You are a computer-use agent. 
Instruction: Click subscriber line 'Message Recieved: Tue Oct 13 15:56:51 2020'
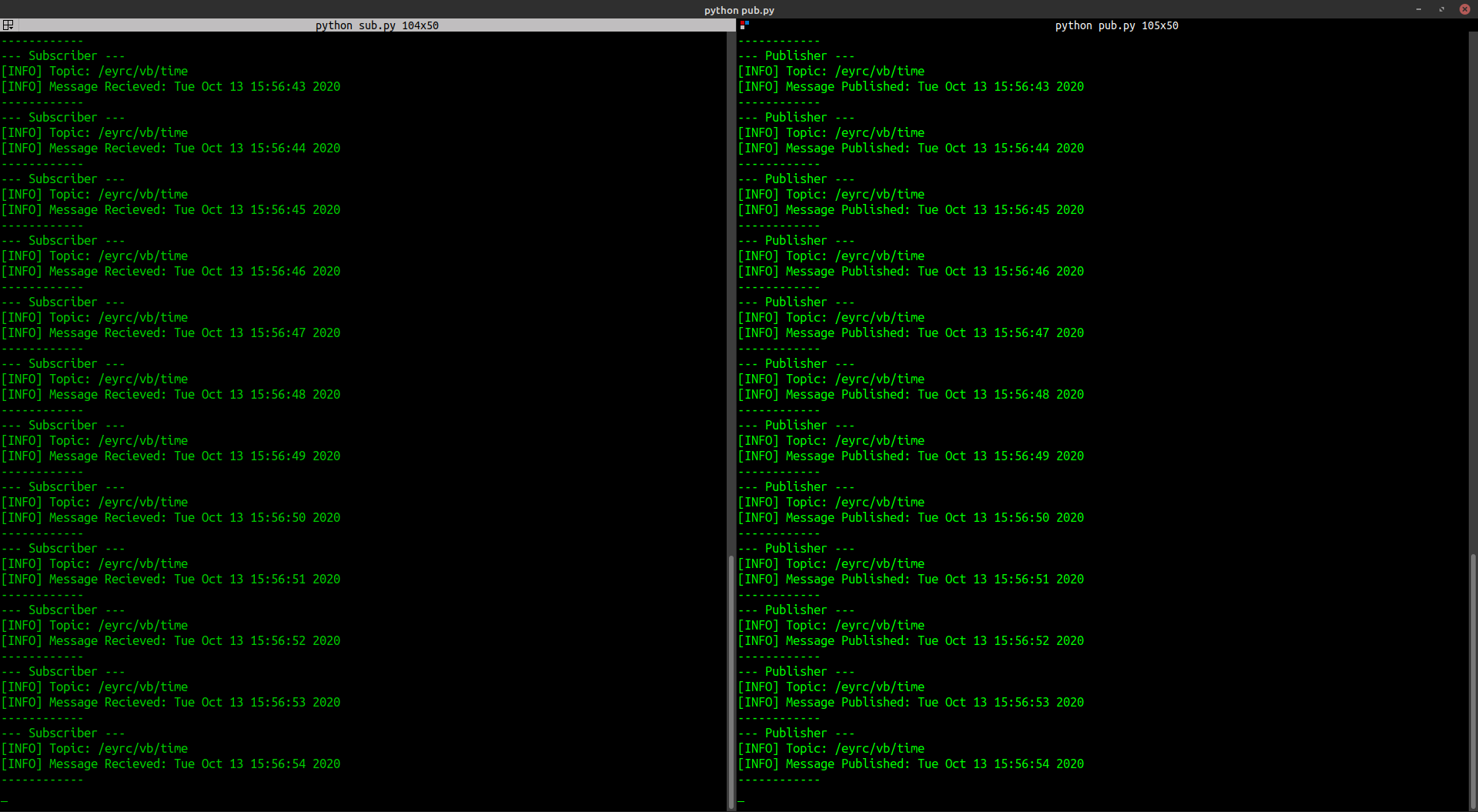171,580
